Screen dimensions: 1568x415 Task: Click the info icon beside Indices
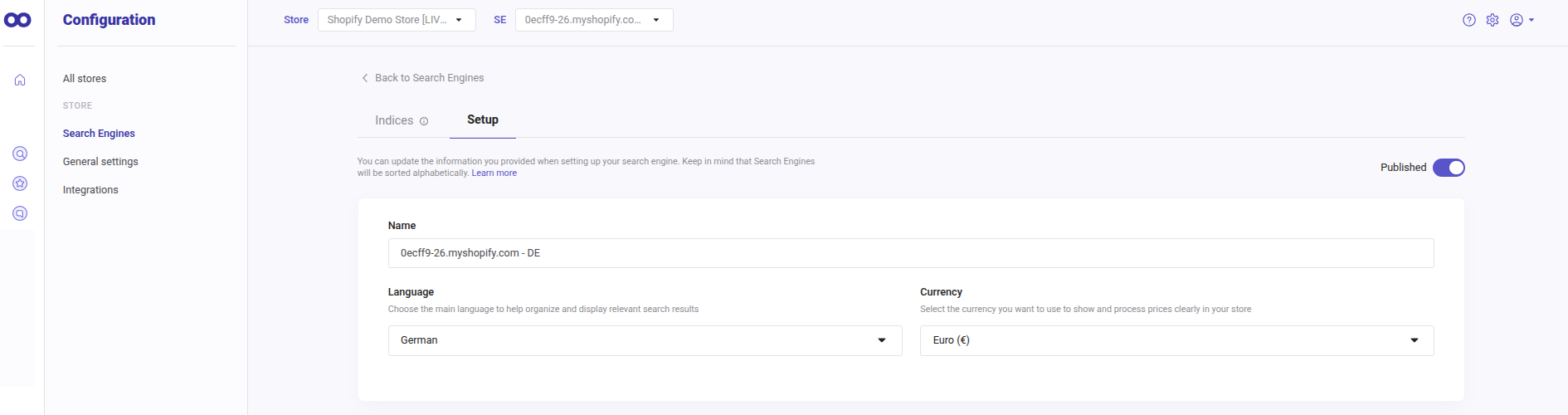pyautogui.click(x=424, y=121)
